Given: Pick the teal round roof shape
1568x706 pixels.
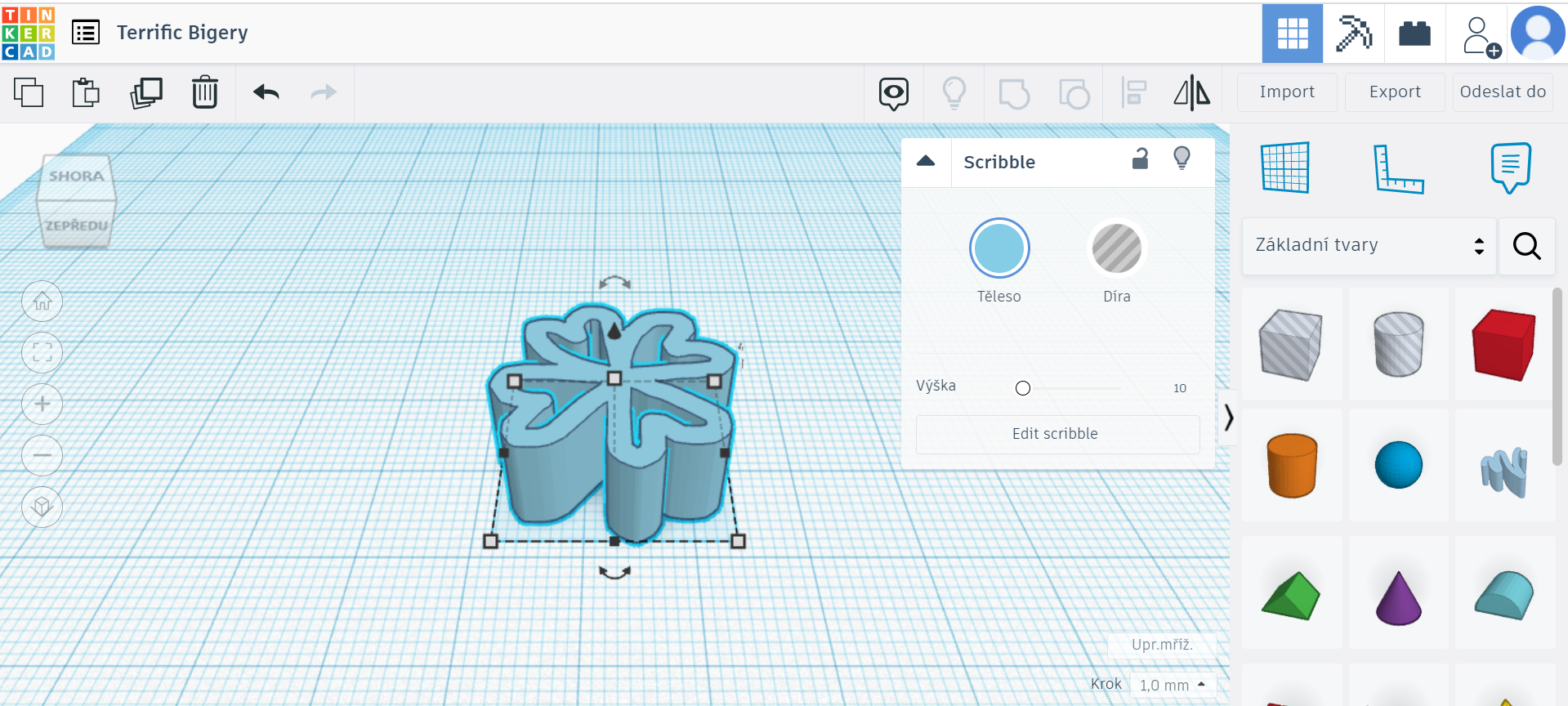Looking at the screenshot, I should tap(1504, 594).
